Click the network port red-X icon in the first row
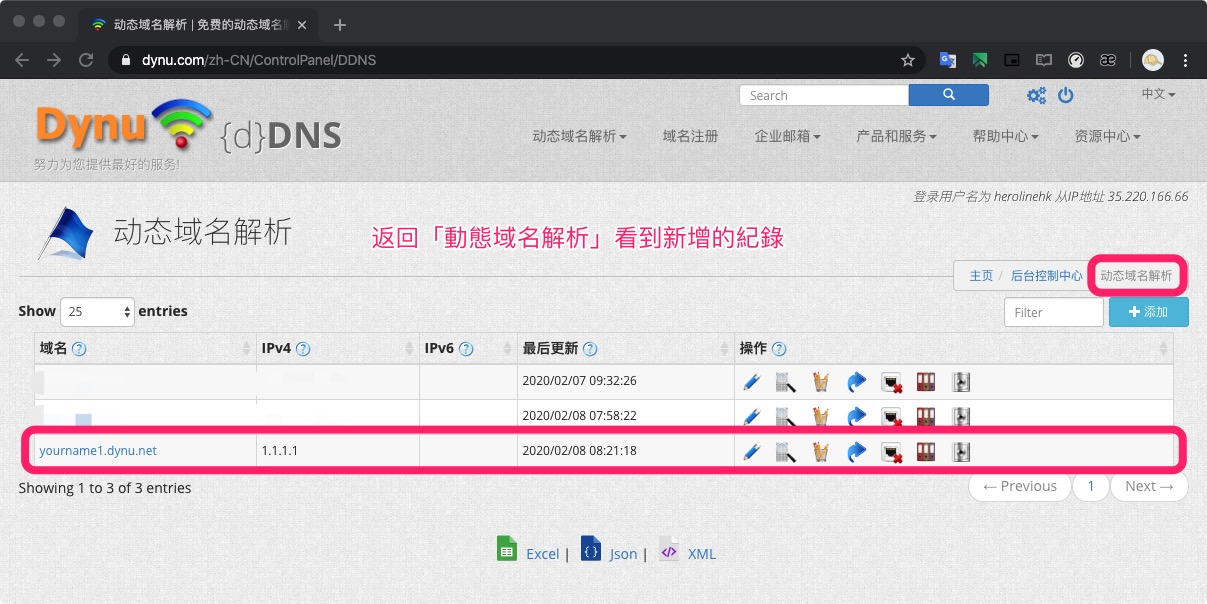The width and height of the screenshot is (1207, 604). pos(891,382)
